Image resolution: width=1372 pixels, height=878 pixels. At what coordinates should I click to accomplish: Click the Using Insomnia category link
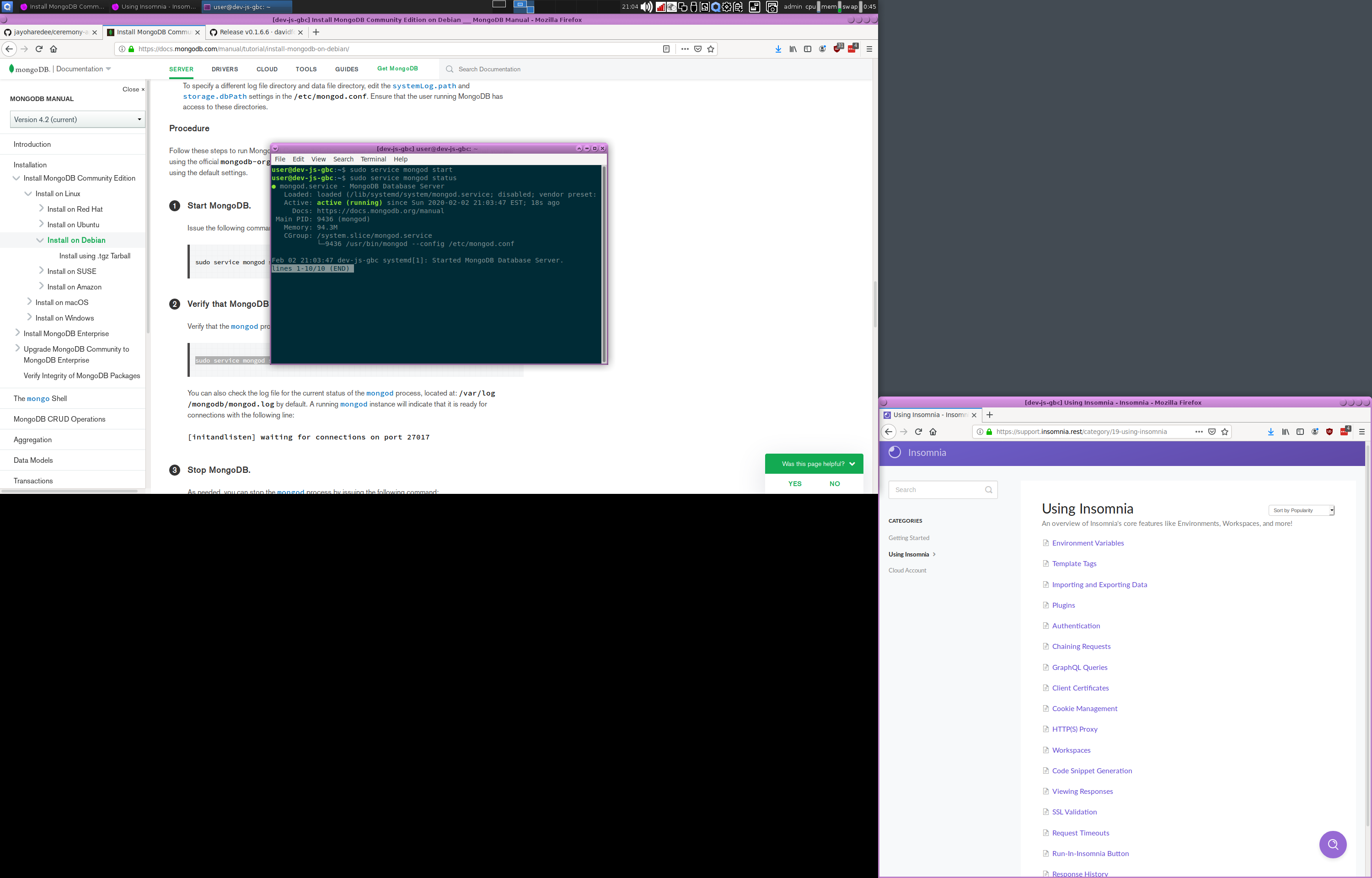point(909,553)
